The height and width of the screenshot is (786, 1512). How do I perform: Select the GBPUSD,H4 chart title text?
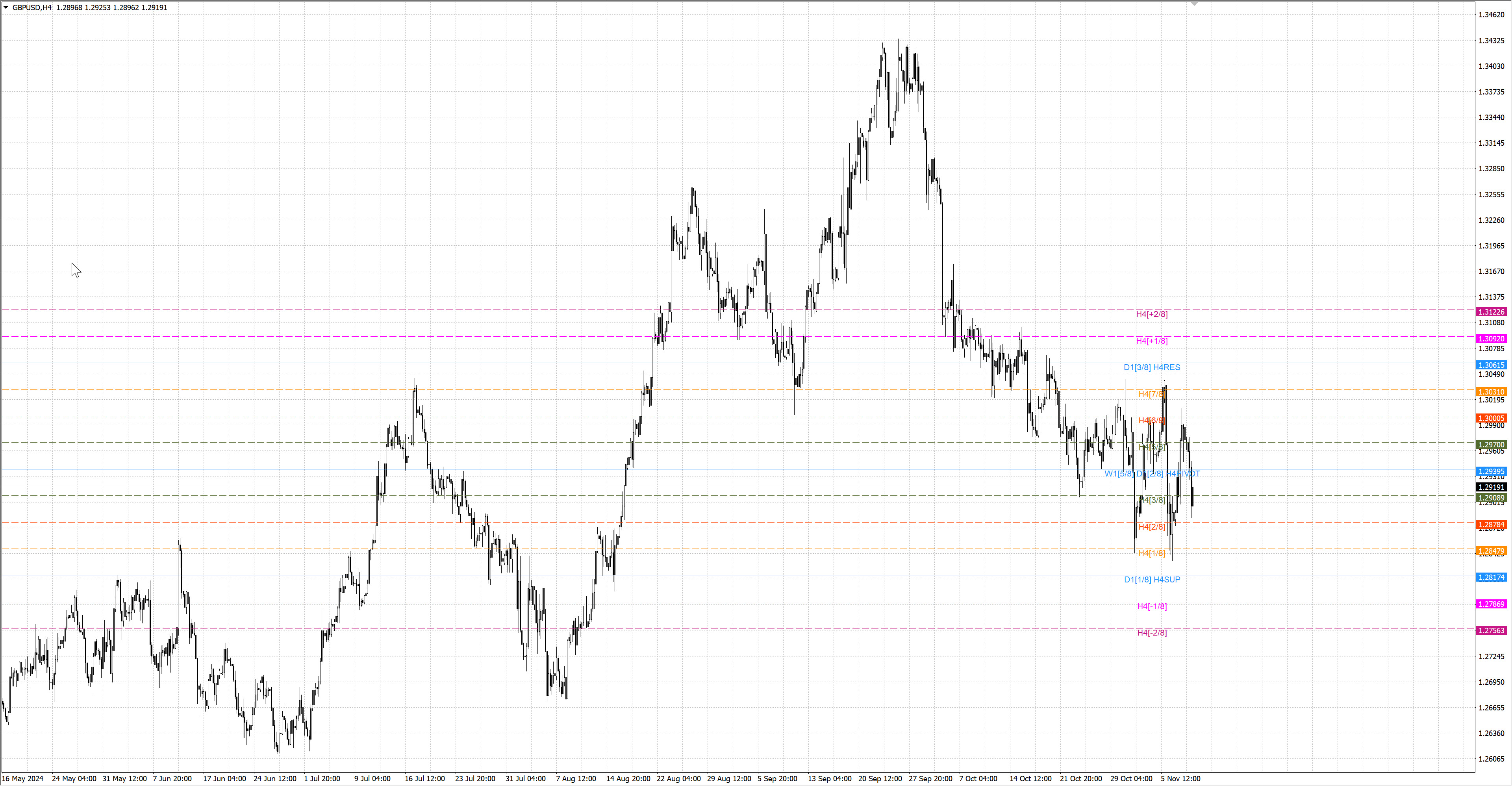31,7
